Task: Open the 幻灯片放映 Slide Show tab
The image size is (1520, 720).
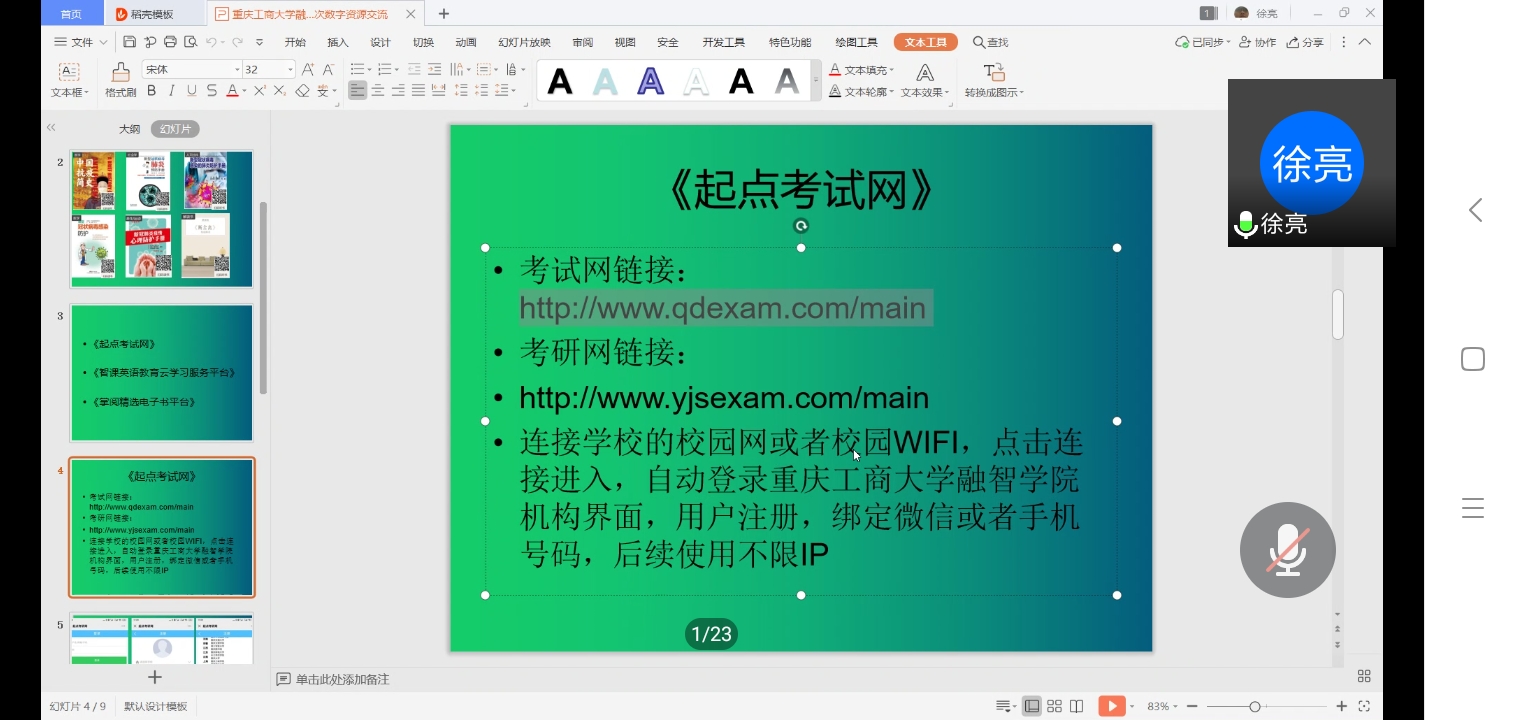Action: (x=524, y=42)
